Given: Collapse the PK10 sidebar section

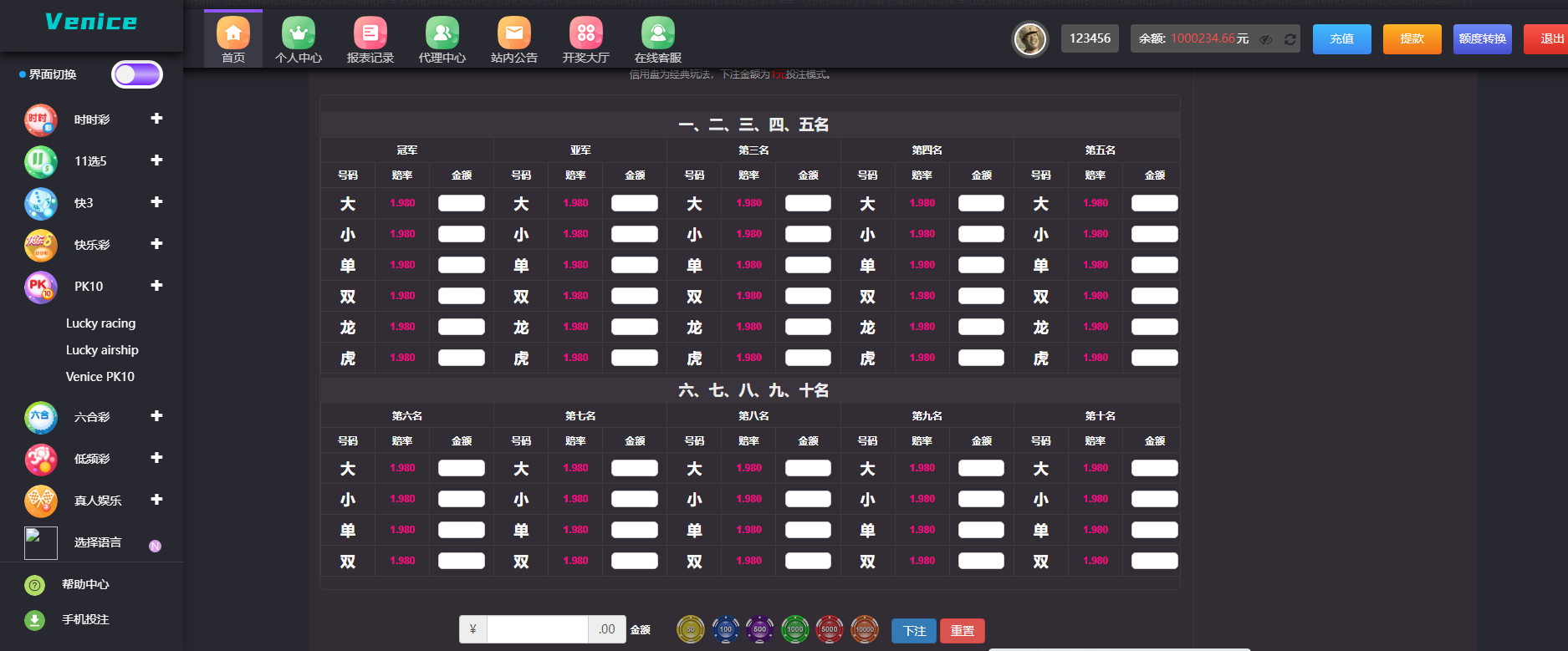Looking at the screenshot, I should coord(156,286).
